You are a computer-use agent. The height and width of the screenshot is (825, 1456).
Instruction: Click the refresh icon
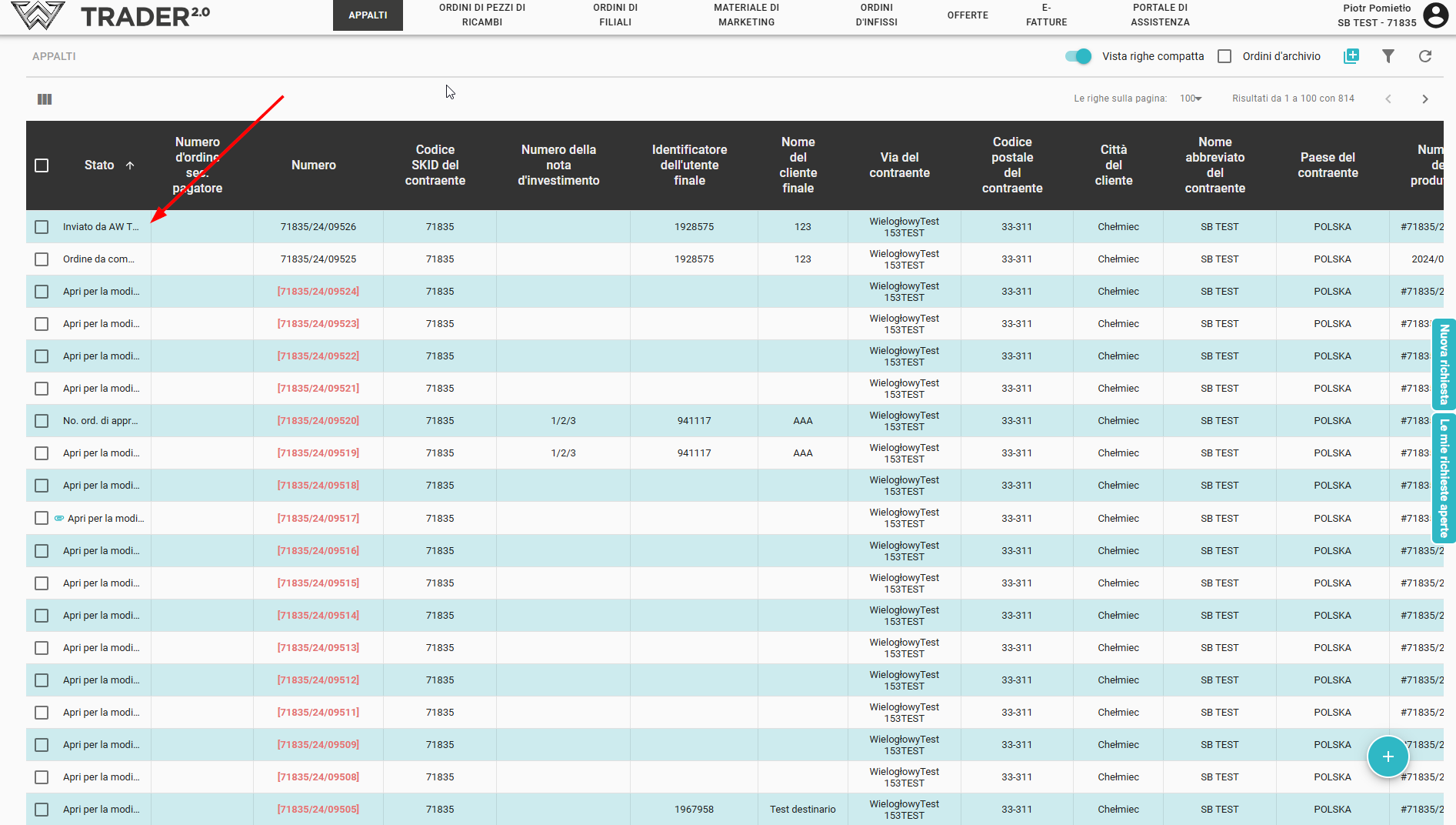[1424, 56]
